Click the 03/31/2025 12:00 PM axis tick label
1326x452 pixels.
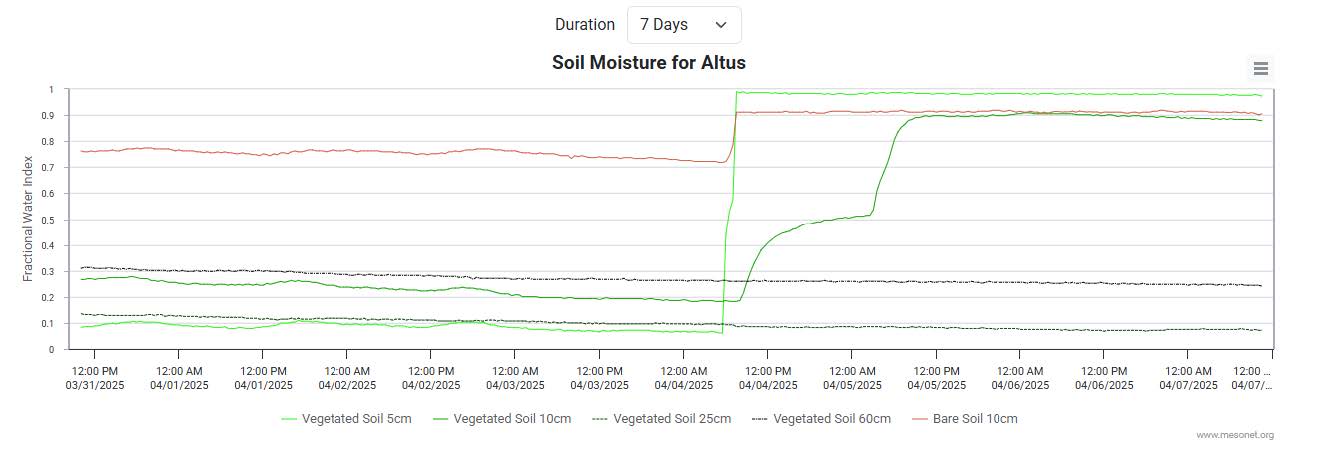(x=95, y=377)
